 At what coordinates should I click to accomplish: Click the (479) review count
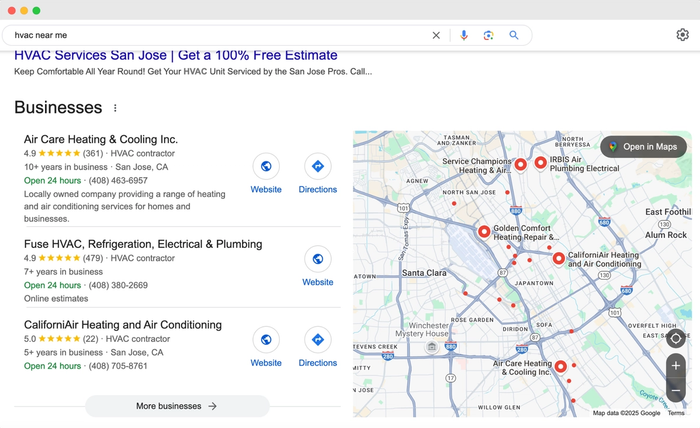pos(93,258)
